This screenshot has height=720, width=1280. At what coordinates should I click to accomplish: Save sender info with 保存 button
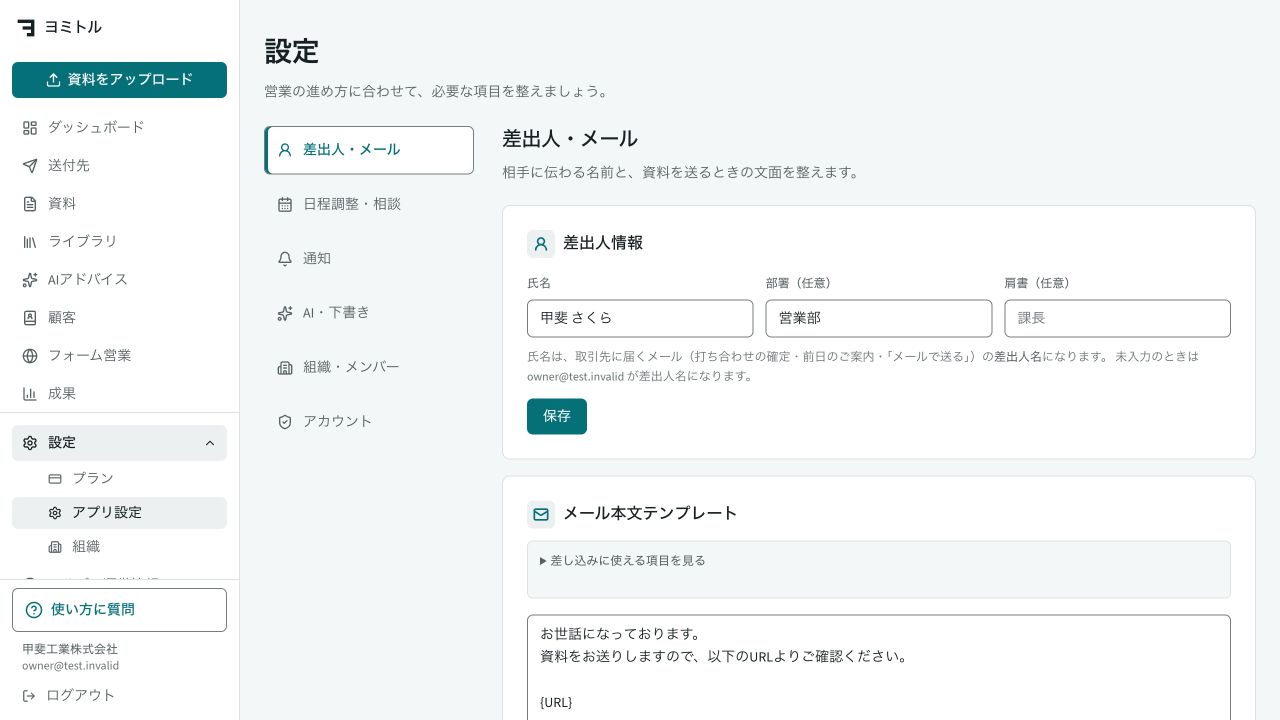tap(557, 417)
